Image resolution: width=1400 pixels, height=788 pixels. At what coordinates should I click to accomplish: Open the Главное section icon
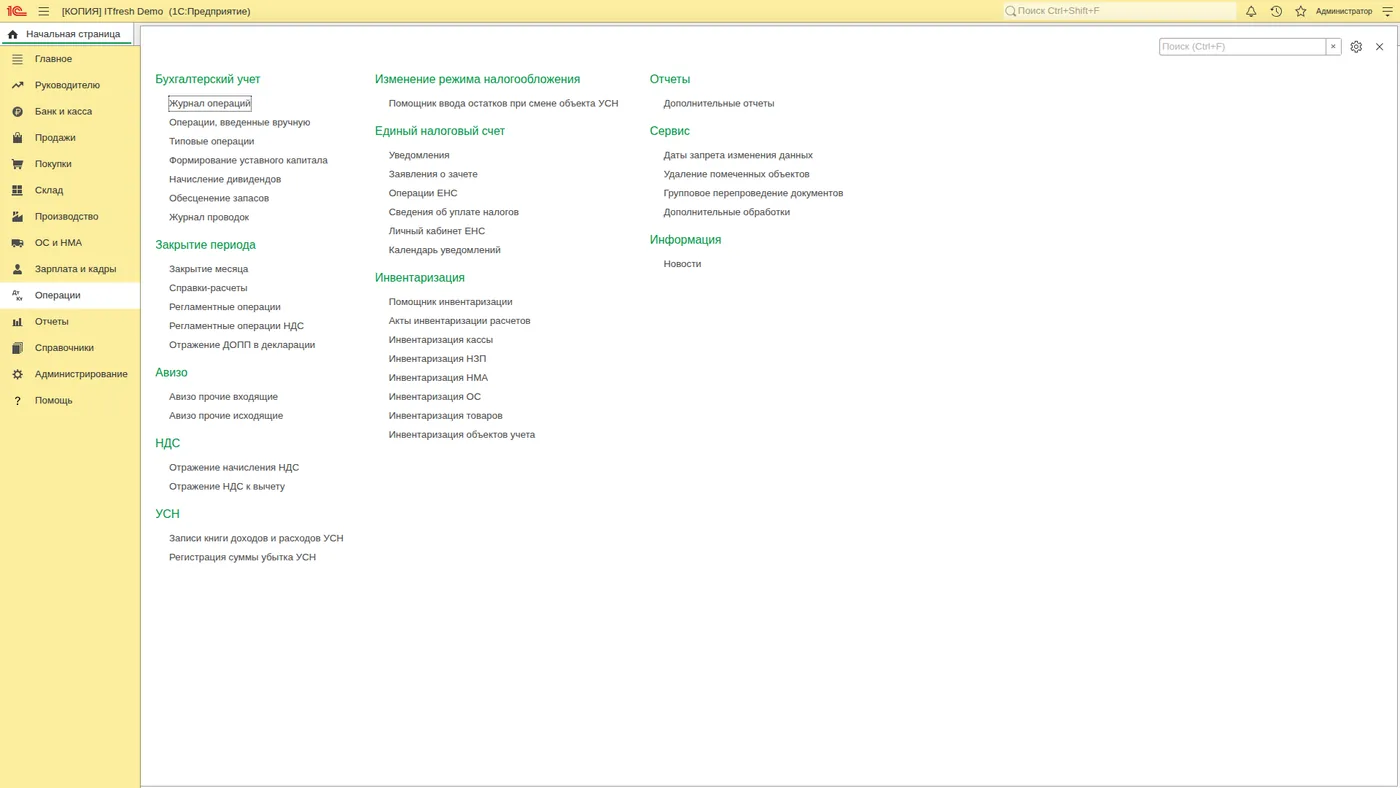pyautogui.click(x=17, y=59)
